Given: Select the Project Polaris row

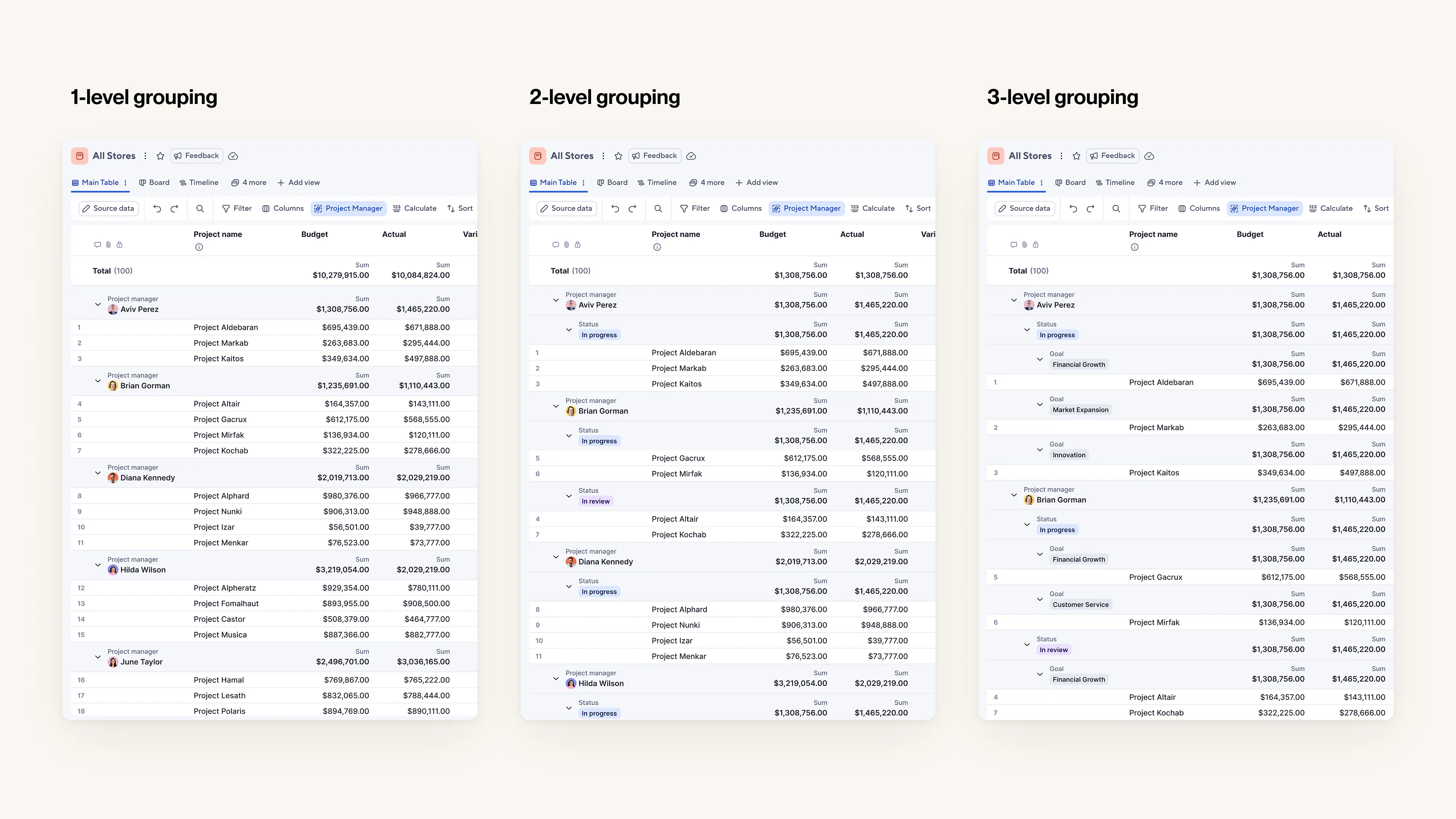Looking at the screenshot, I should point(274,711).
